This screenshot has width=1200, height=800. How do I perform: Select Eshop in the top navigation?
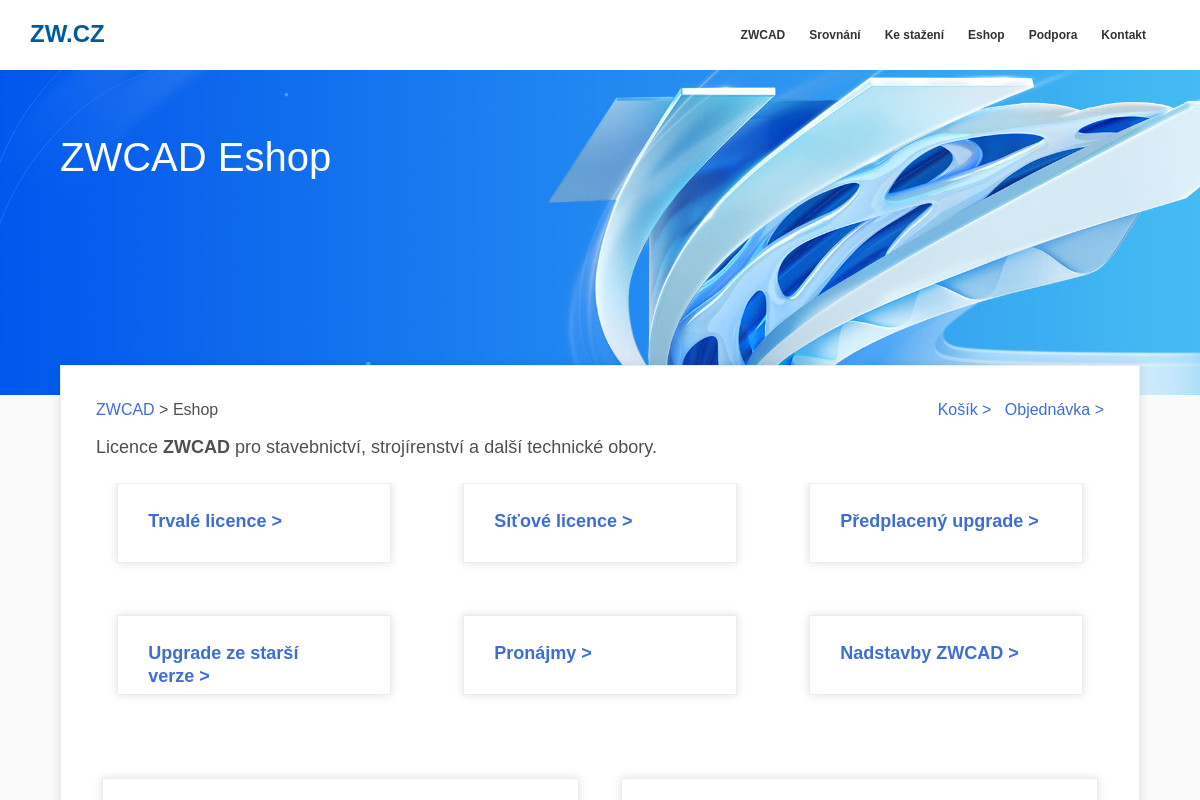(x=986, y=35)
